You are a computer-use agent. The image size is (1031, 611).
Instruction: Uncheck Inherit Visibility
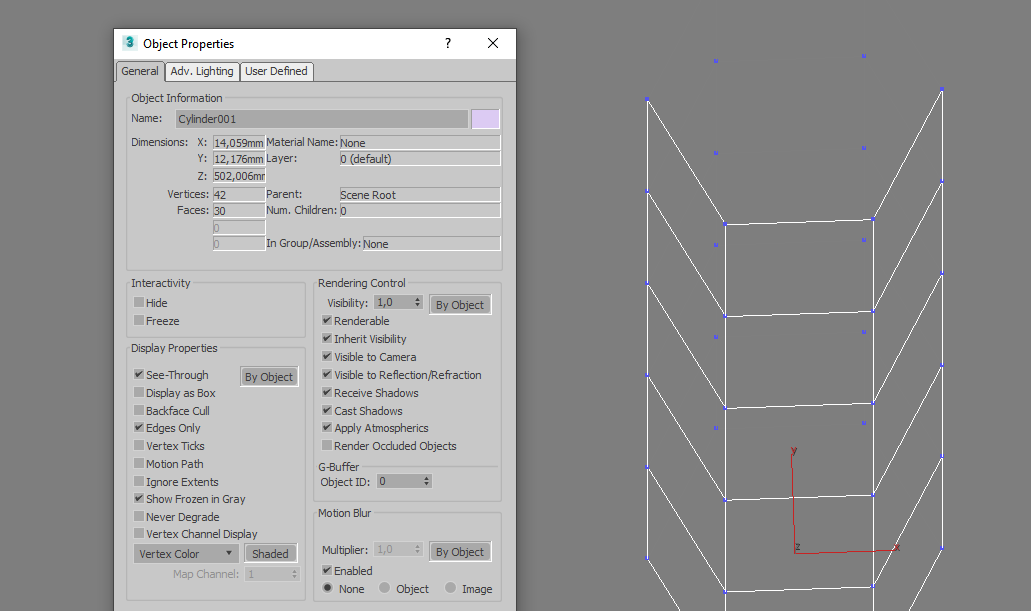pyautogui.click(x=327, y=338)
